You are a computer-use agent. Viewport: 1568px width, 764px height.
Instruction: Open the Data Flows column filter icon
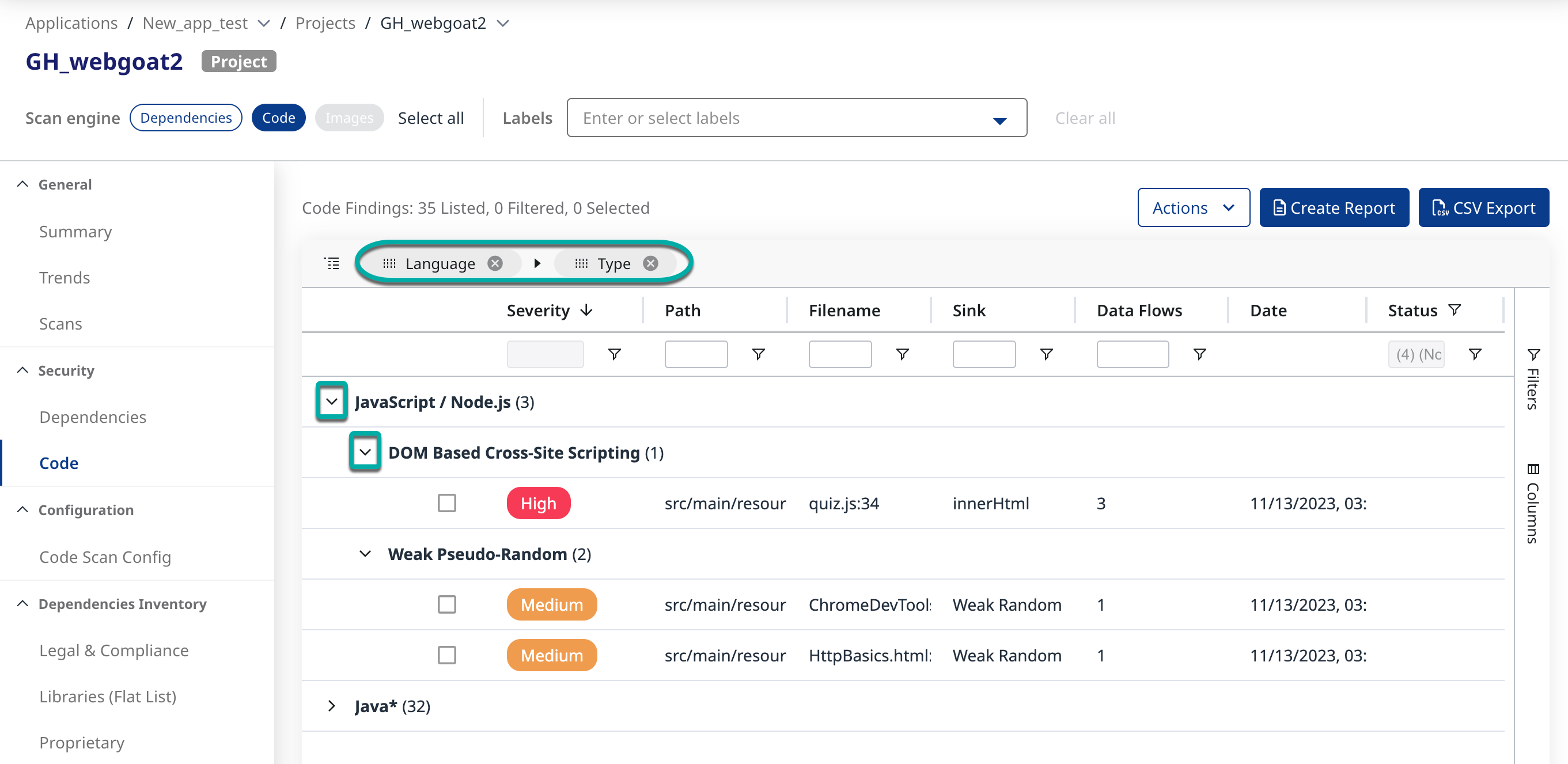[1199, 354]
